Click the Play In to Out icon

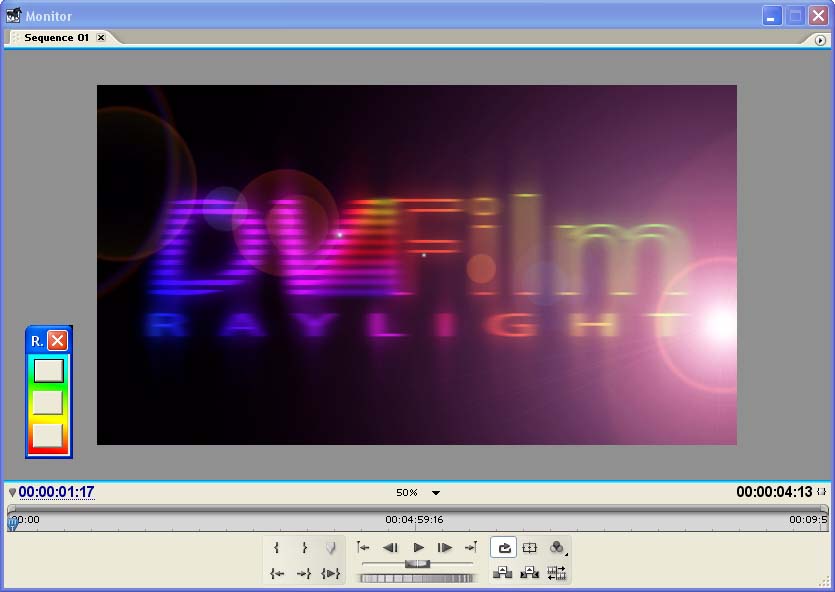[x=331, y=573]
